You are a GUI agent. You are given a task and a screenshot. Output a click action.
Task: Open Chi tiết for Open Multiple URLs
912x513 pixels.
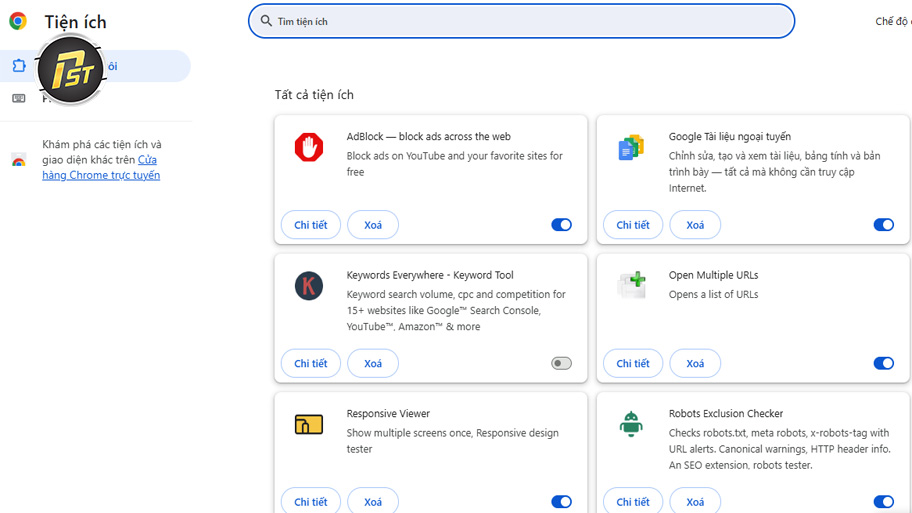[633, 363]
